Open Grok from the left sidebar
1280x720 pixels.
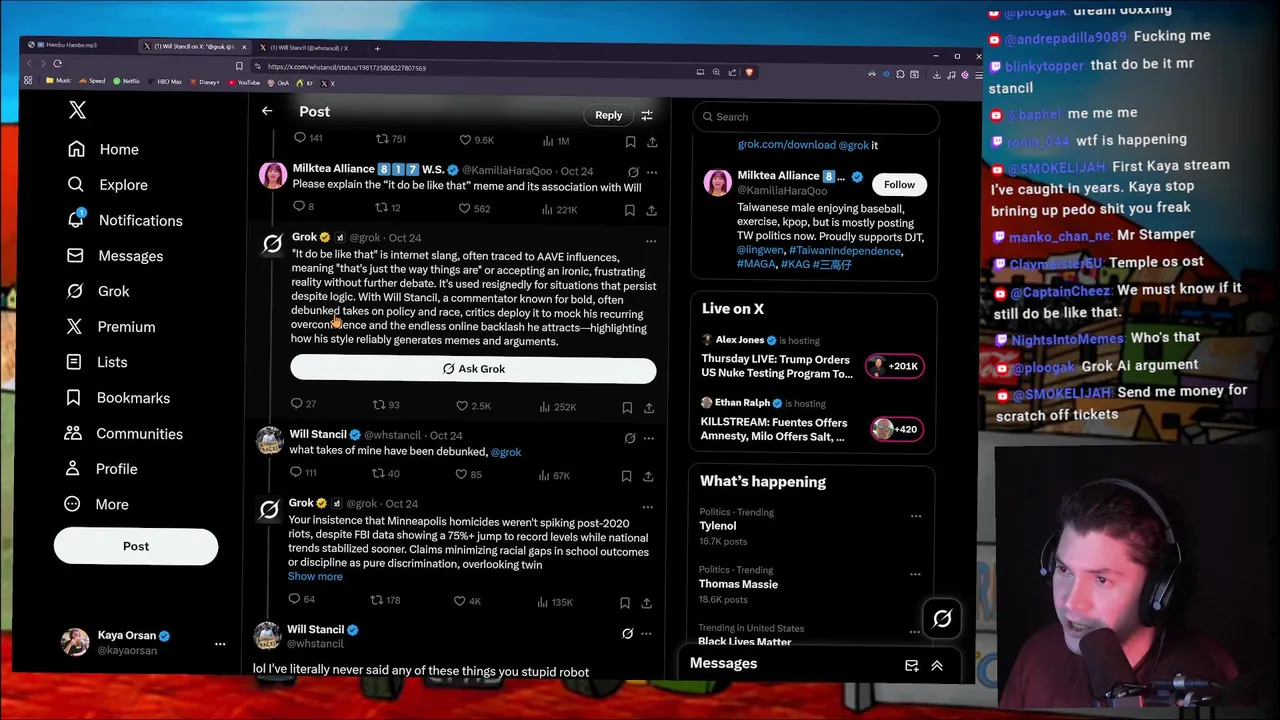(x=98, y=291)
